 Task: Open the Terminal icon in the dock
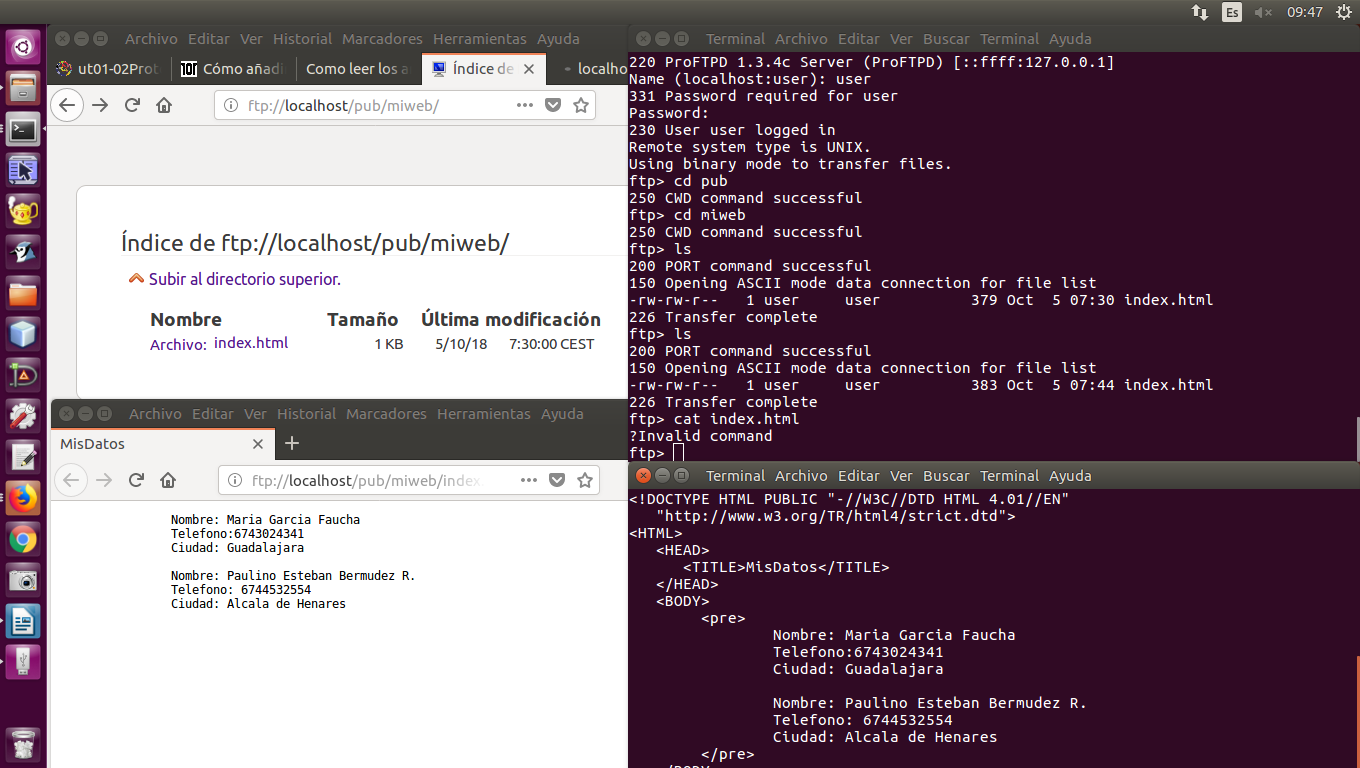coord(23,129)
